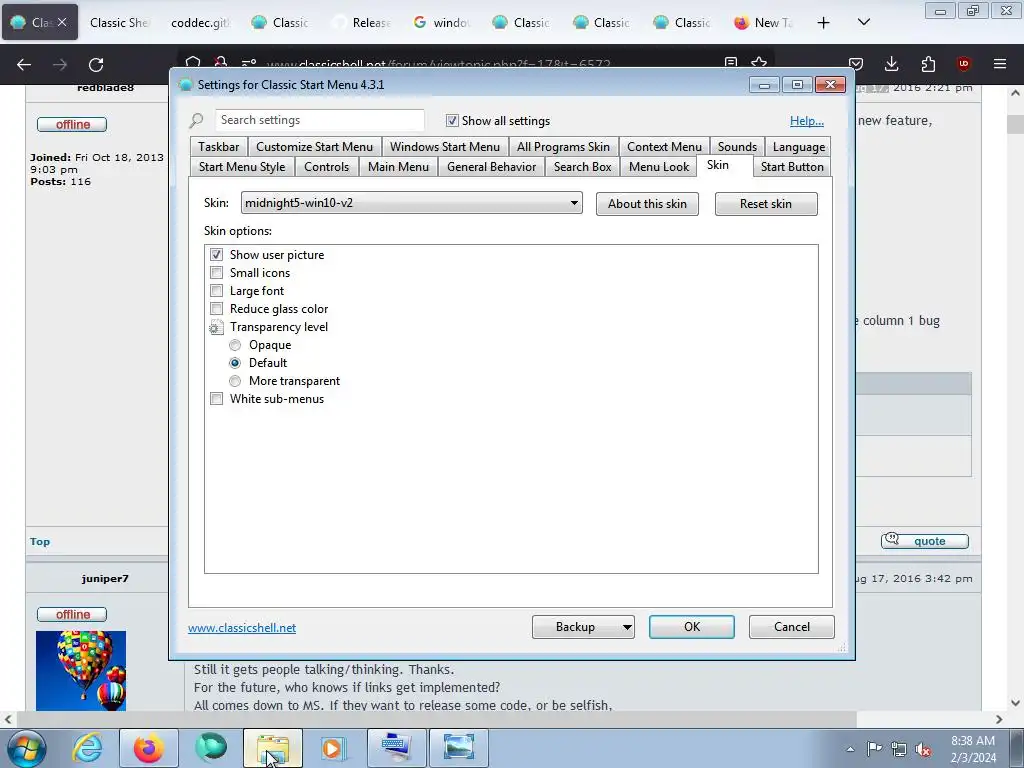Click quote button on forum post

pos(924,541)
